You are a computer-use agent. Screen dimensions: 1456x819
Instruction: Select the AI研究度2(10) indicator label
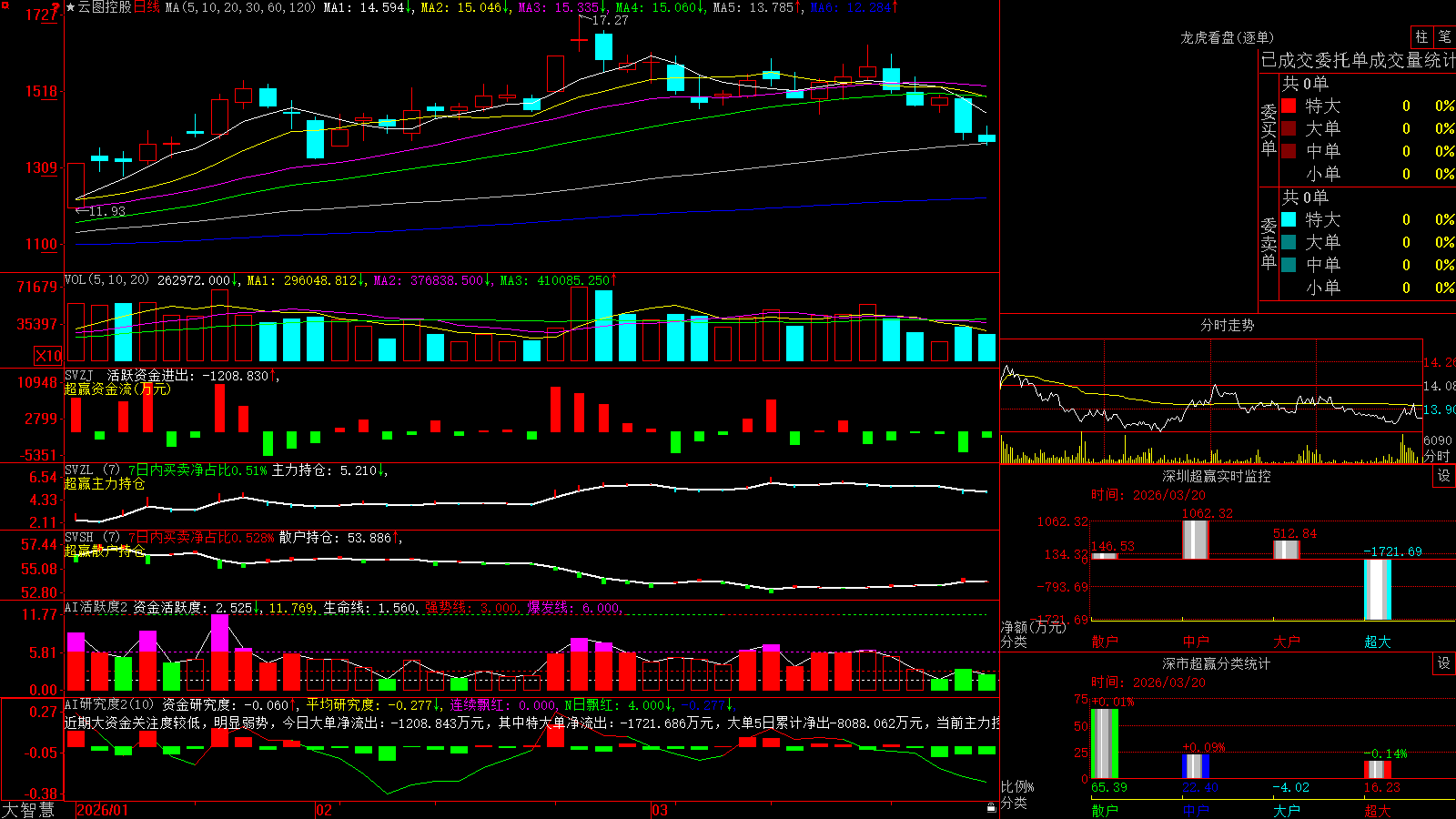tap(109, 704)
